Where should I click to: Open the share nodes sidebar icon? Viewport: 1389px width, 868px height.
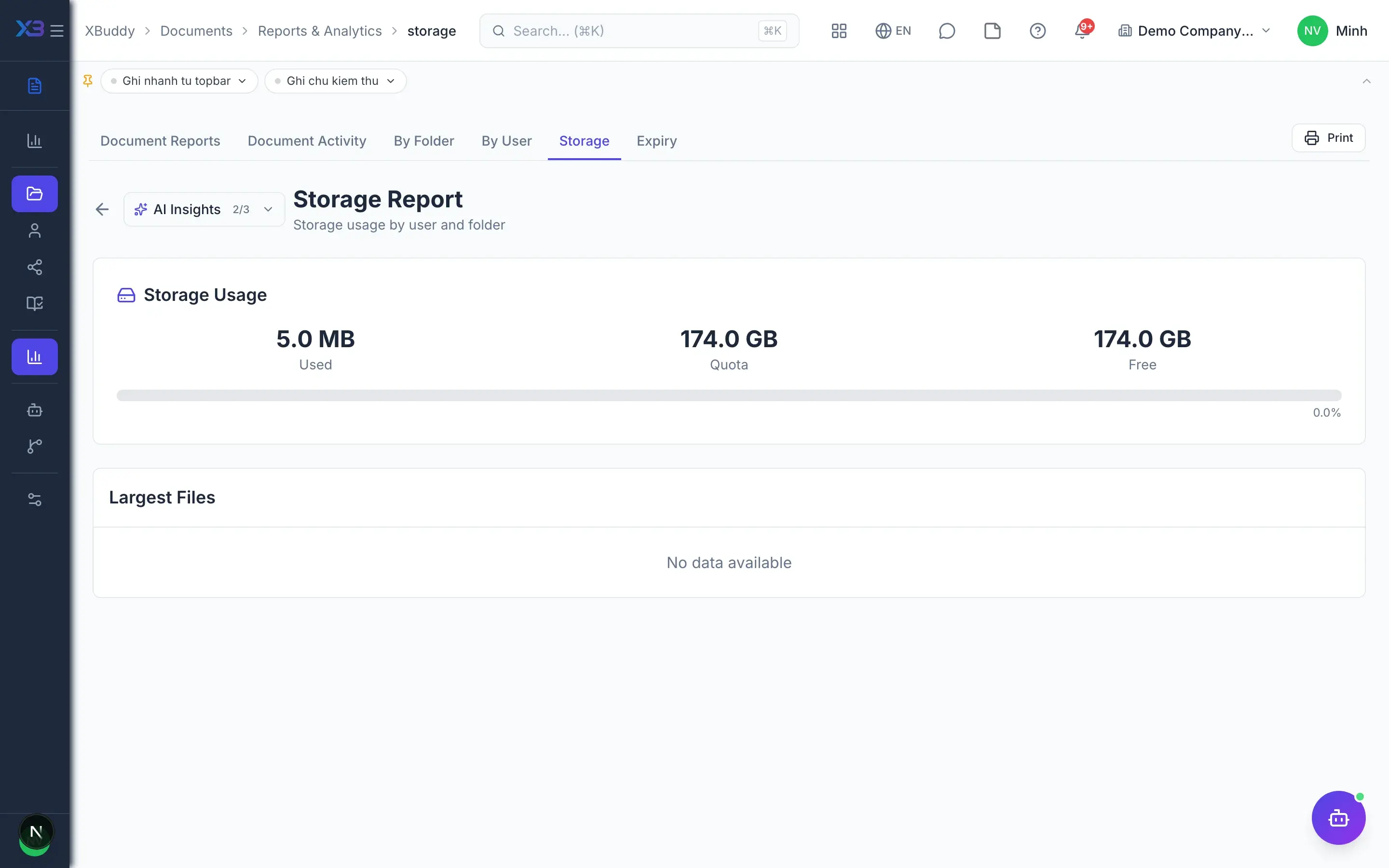tap(34, 267)
